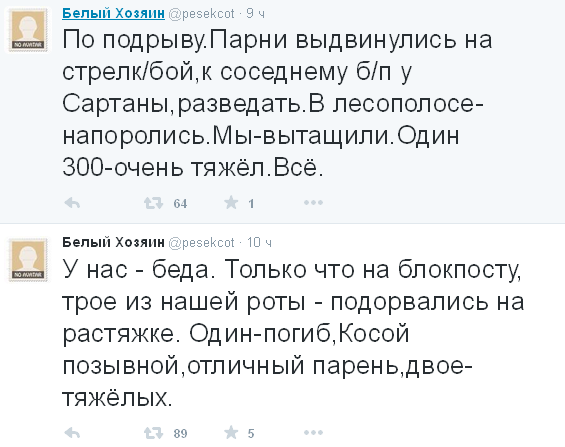
Task: Reply to the first tweet about подрыв
Action: point(72,203)
